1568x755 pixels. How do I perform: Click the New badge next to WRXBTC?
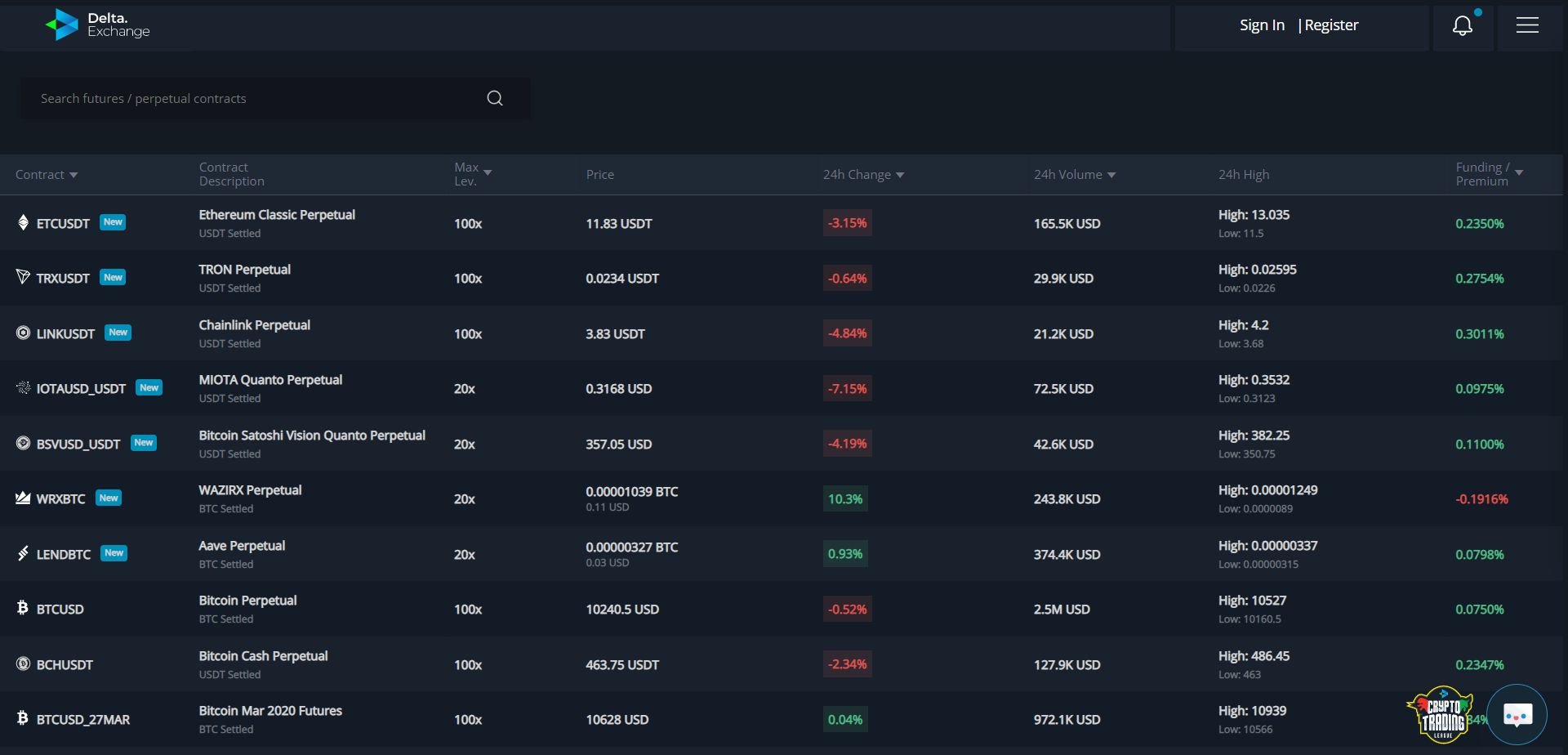(x=109, y=498)
